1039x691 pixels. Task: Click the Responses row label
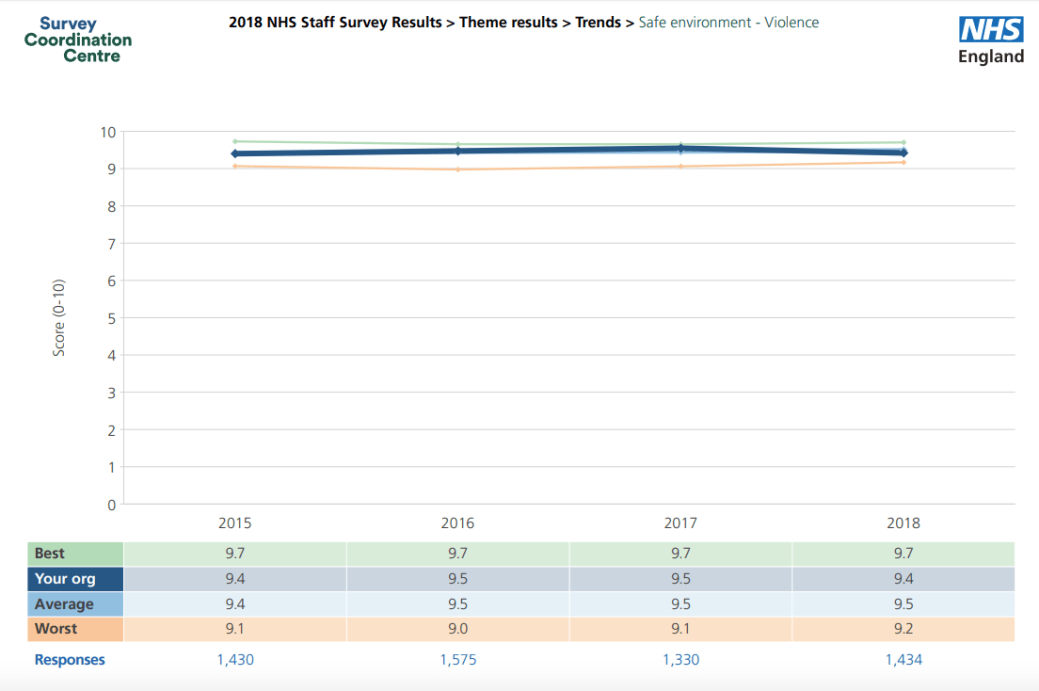coord(70,660)
